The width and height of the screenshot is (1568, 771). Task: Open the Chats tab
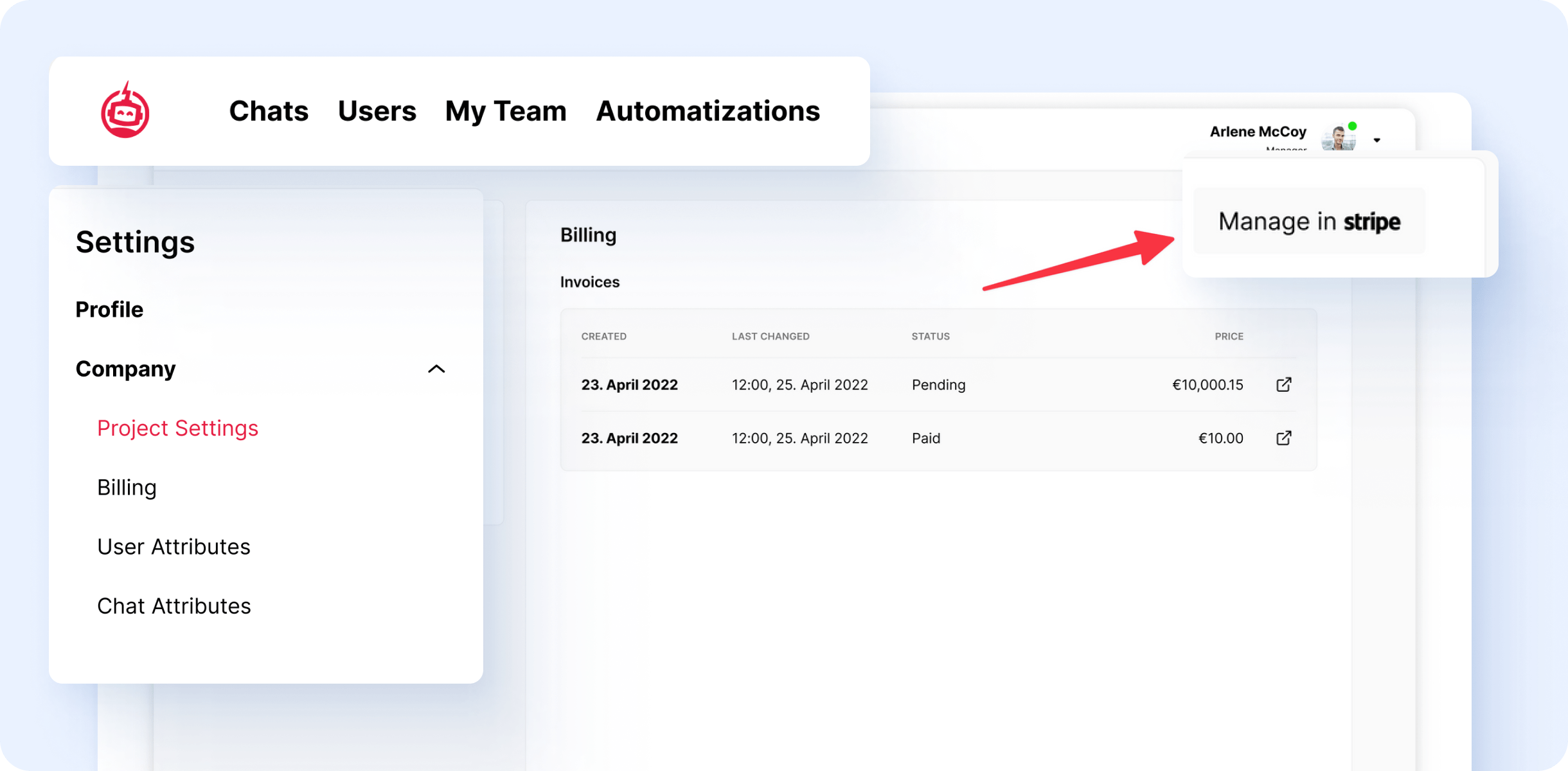(269, 111)
